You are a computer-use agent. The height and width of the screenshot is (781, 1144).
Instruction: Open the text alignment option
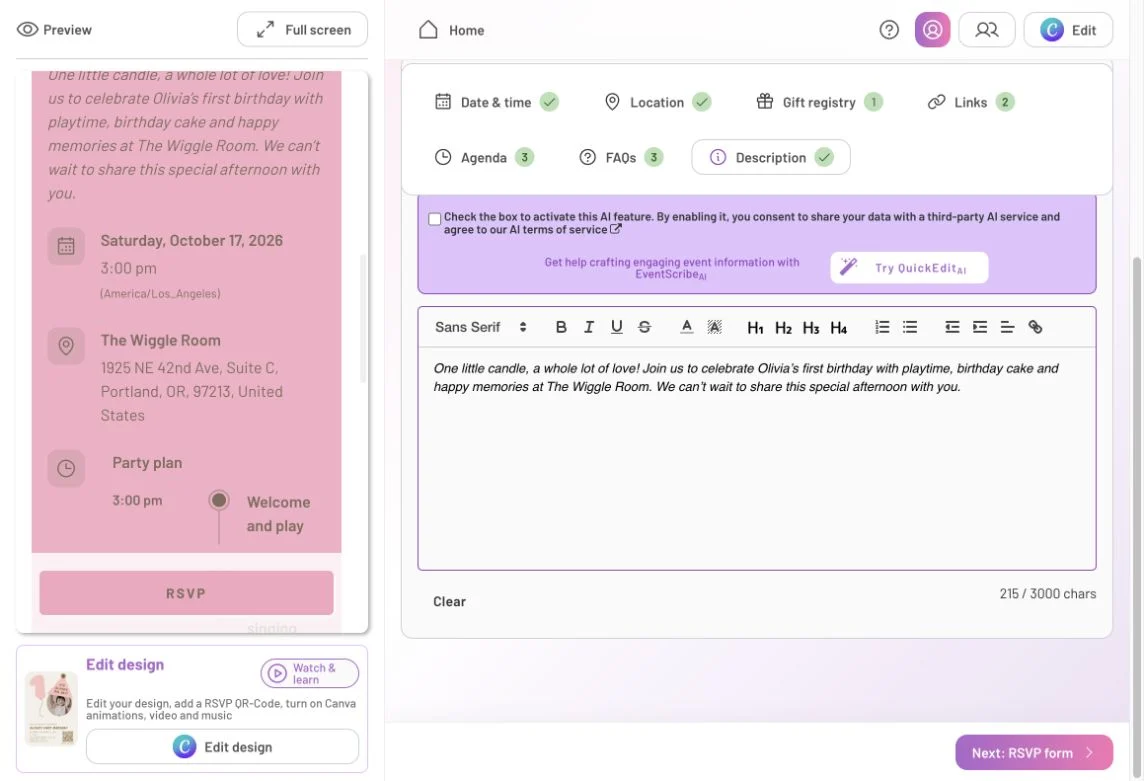1008,327
